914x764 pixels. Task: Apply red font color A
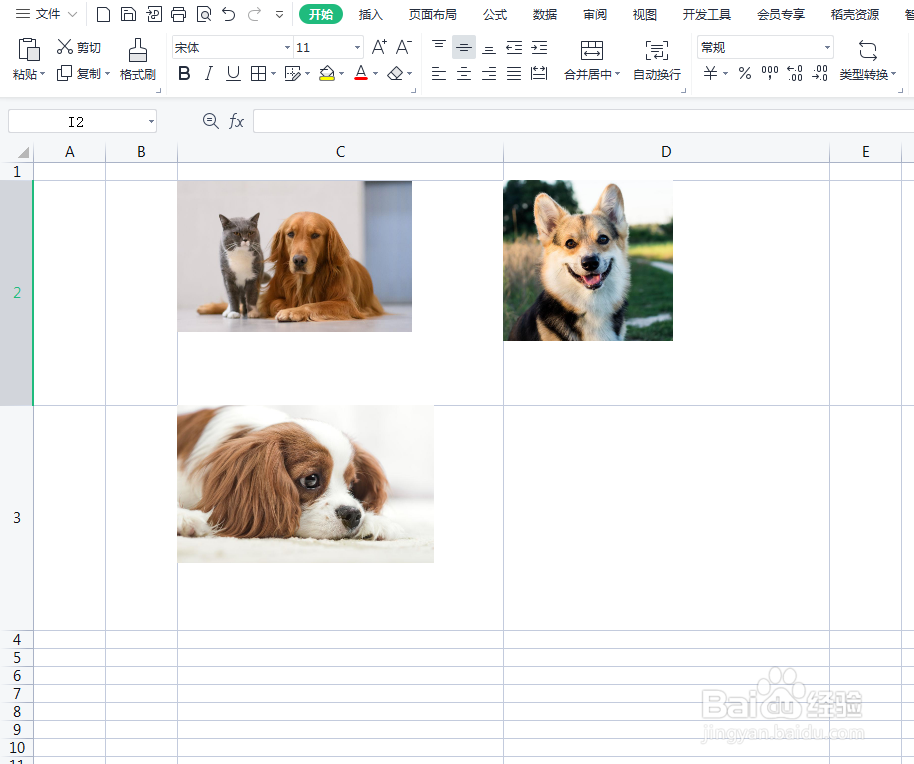click(x=361, y=73)
